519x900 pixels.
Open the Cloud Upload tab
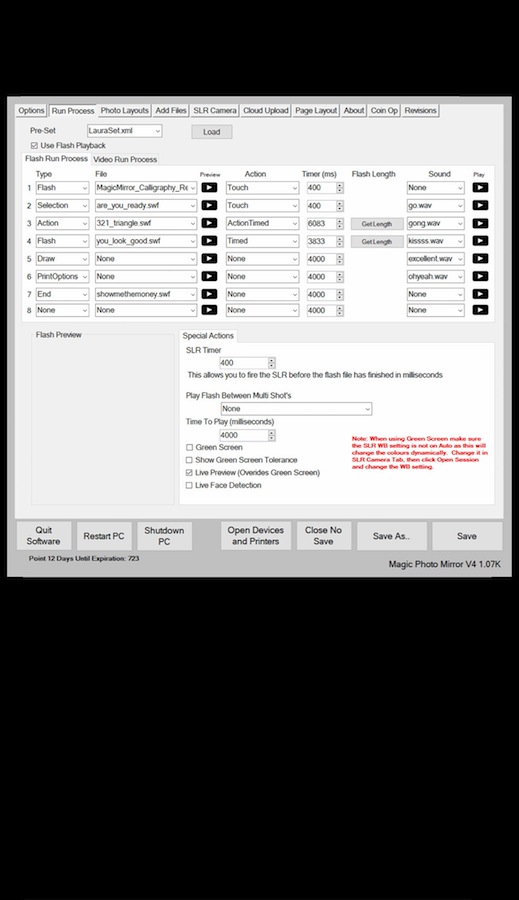[x=266, y=111]
